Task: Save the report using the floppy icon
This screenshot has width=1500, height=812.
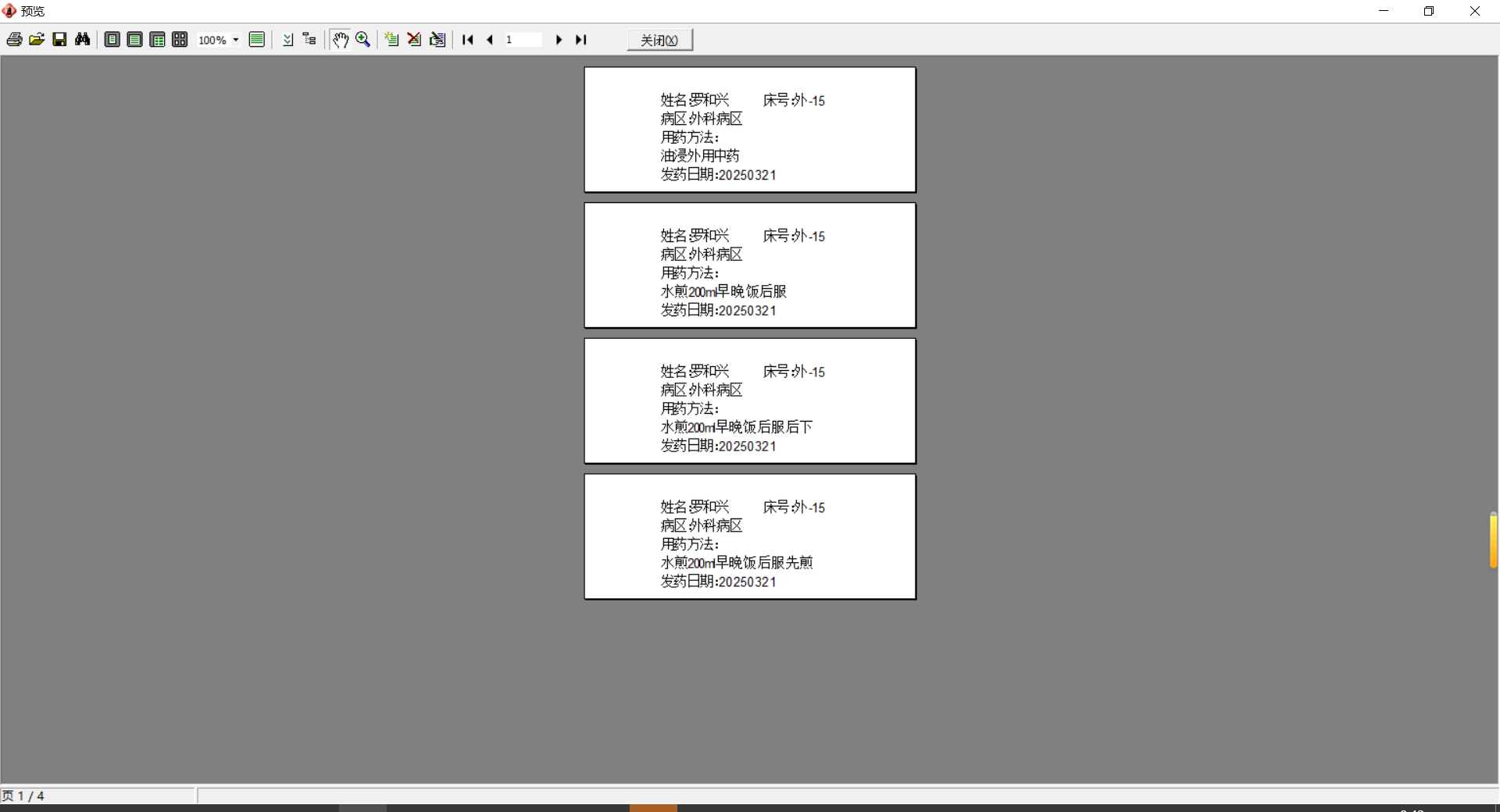Action: [x=59, y=40]
